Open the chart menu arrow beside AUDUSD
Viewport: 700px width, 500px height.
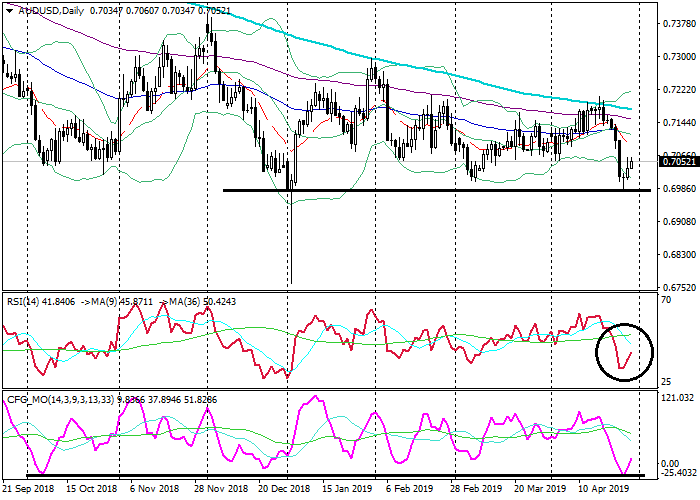click(x=6, y=9)
